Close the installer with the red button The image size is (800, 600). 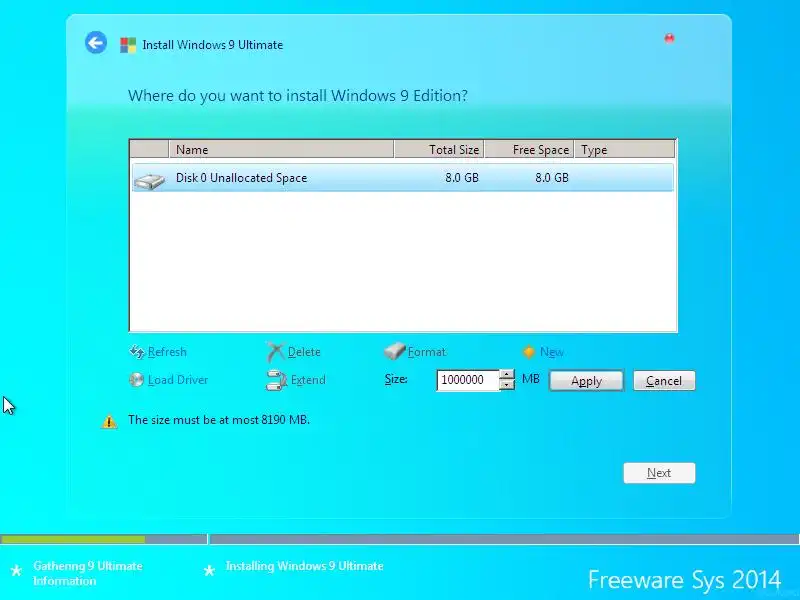[x=669, y=38]
